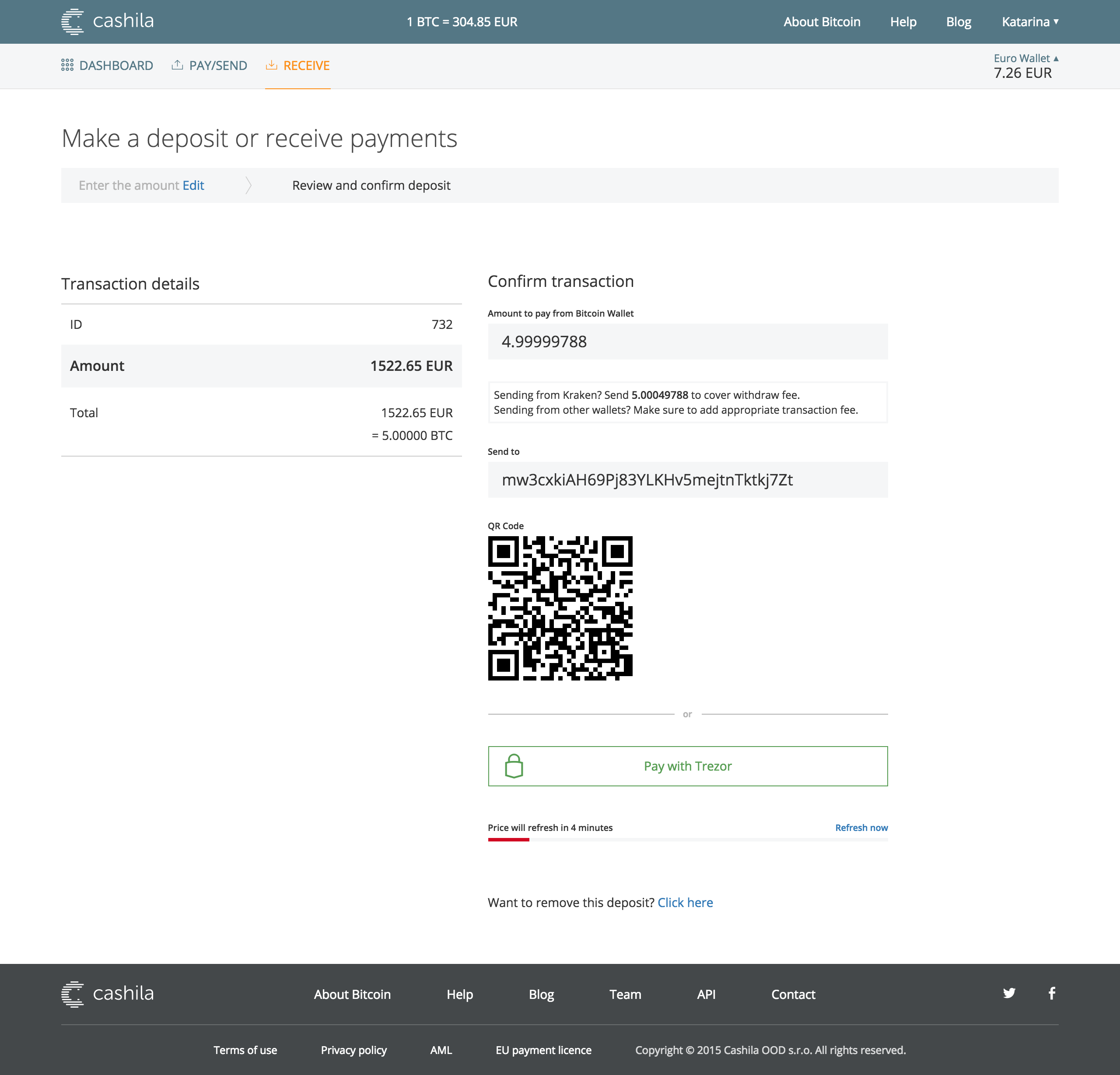Open the Twitter icon in footer
Viewport: 1120px width, 1075px height.
point(1009,993)
